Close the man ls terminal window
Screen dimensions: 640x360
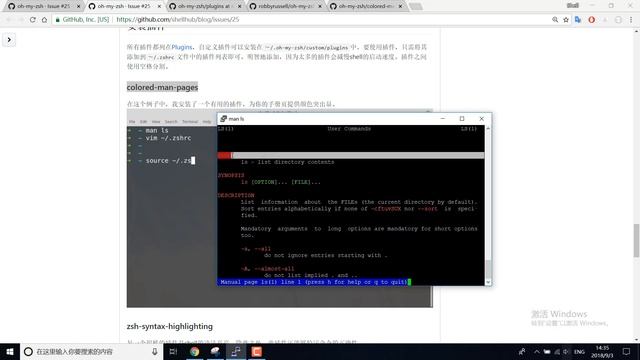point(481,118)
